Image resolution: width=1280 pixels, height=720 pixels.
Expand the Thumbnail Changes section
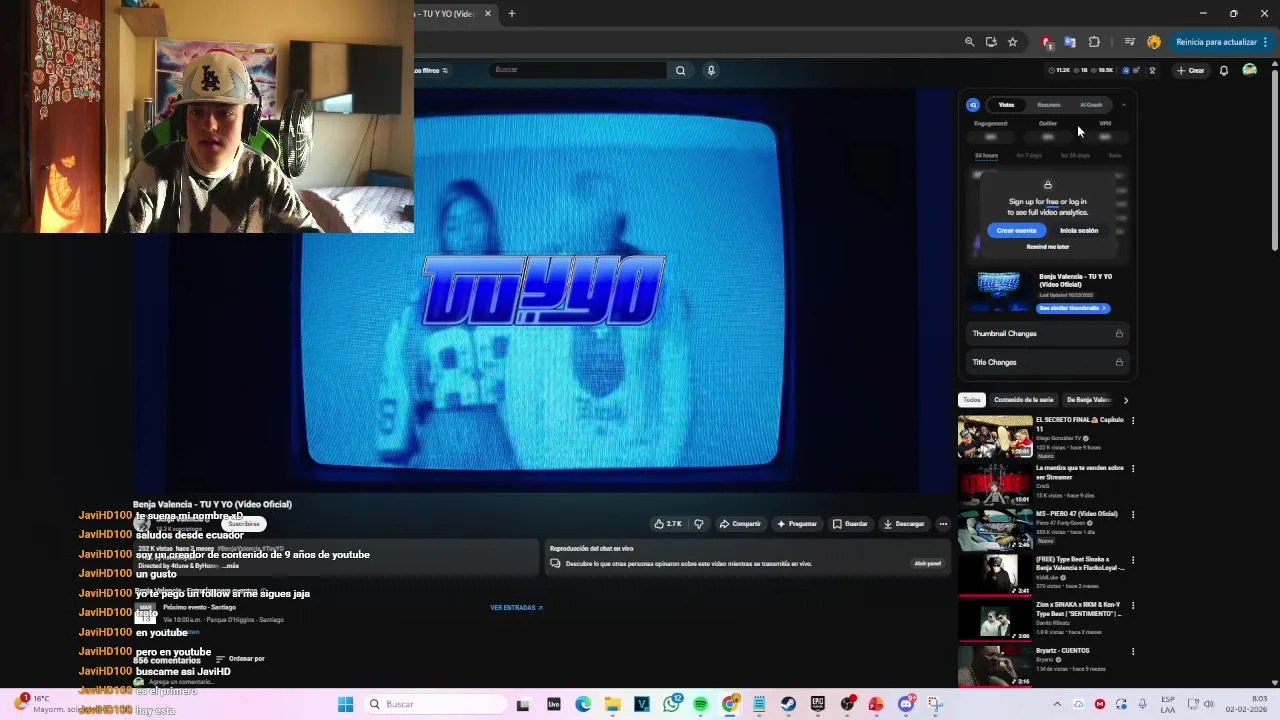tap(1047, 333)
